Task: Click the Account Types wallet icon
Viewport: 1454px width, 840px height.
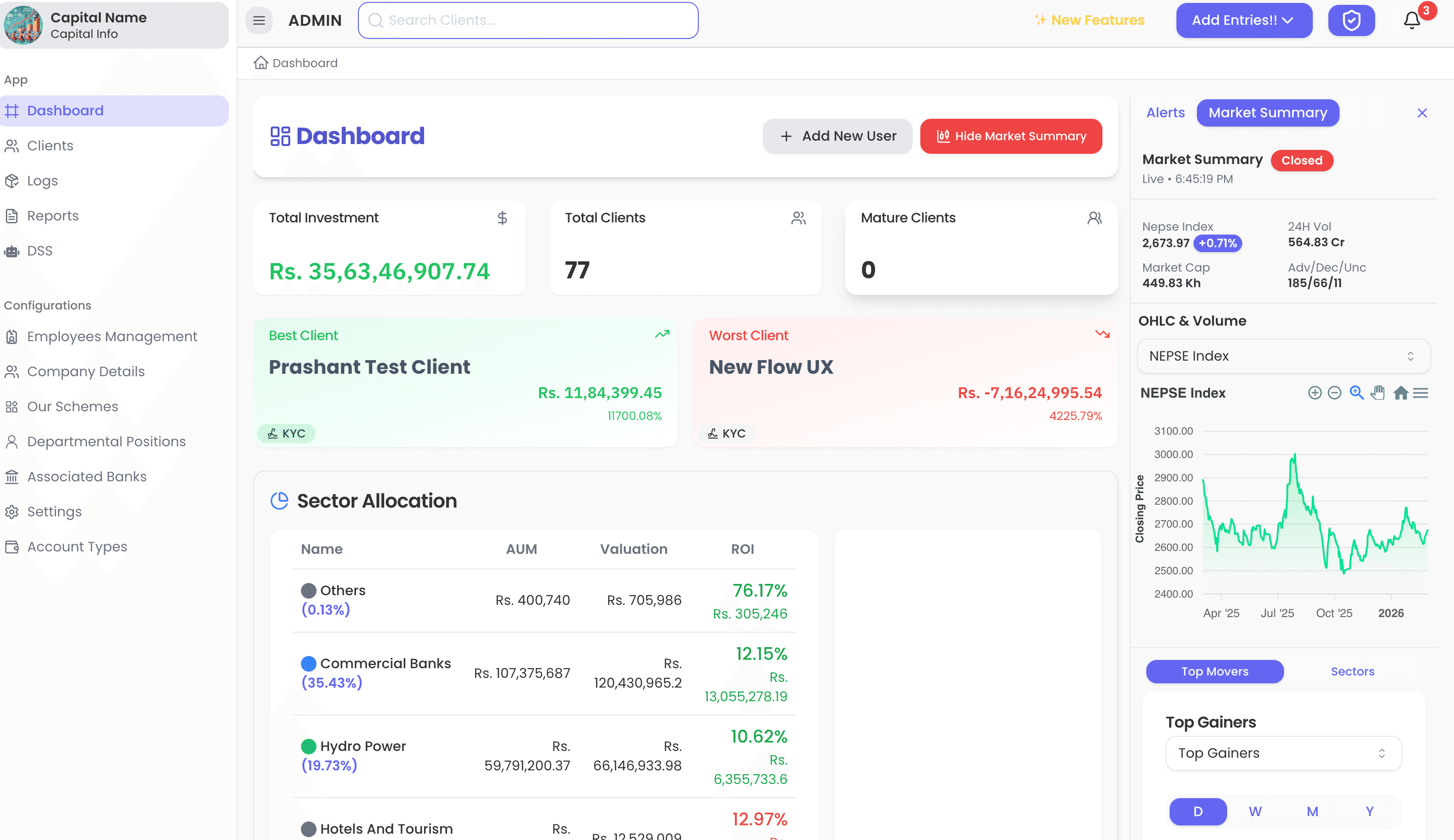Action: [12, 547]
